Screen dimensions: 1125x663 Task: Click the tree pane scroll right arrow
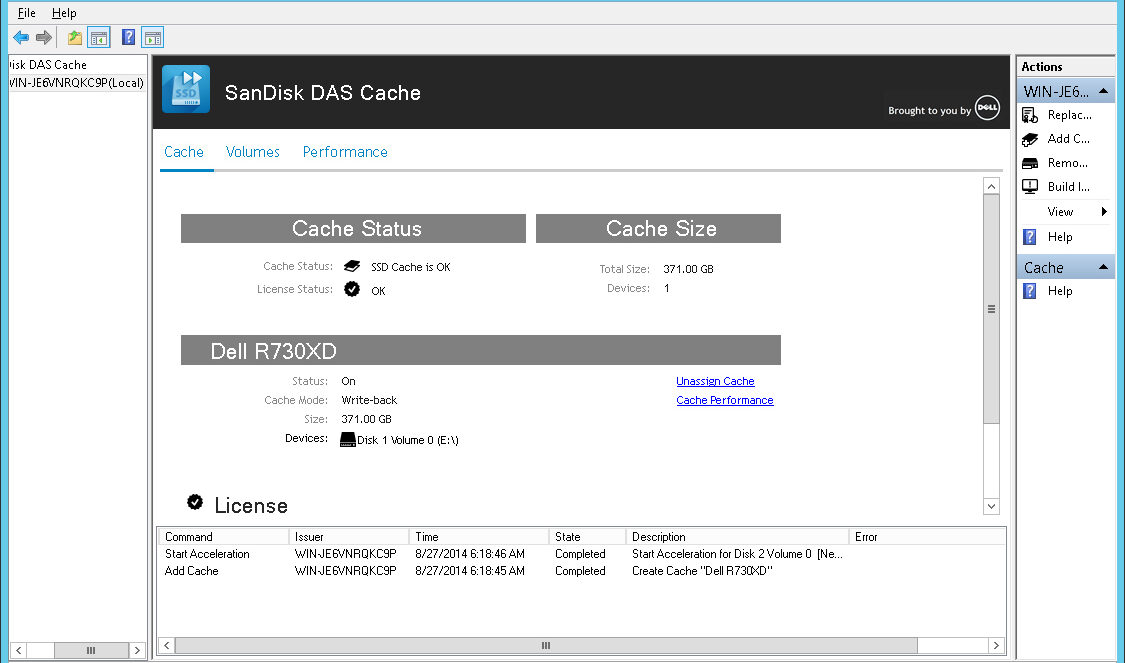tap(137, 650)
